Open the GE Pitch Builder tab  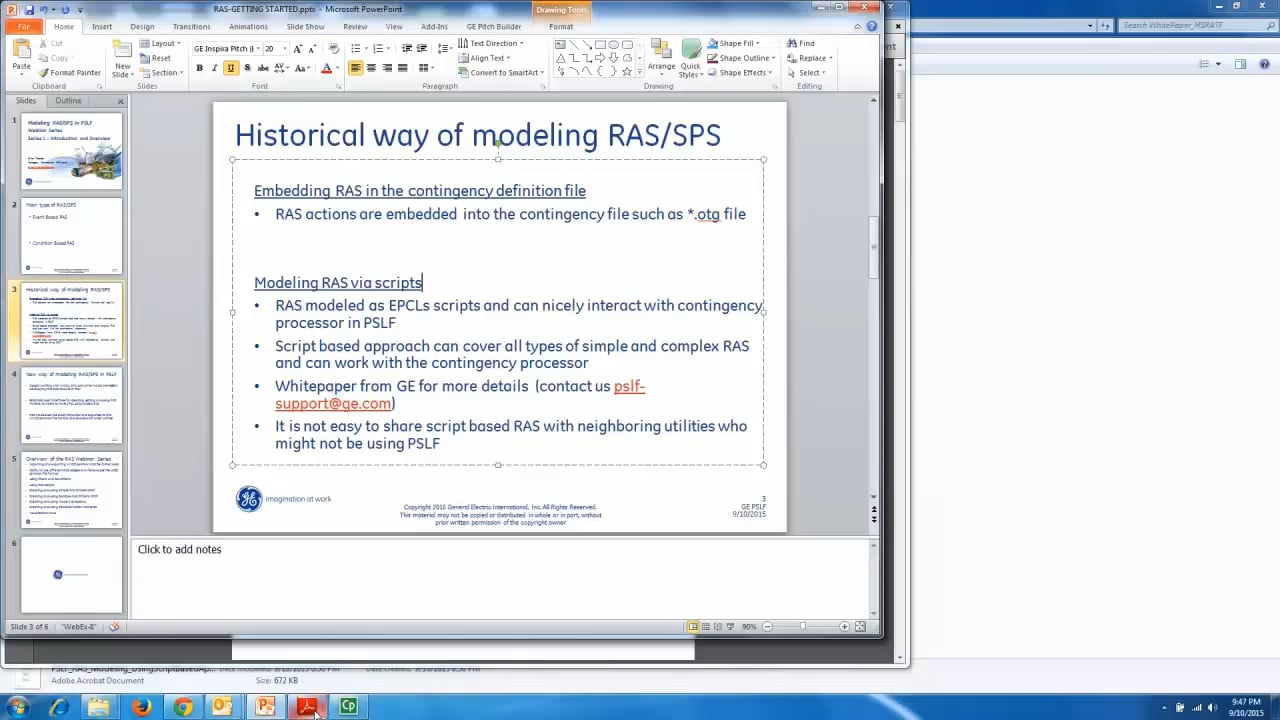[x=494, y=26]
